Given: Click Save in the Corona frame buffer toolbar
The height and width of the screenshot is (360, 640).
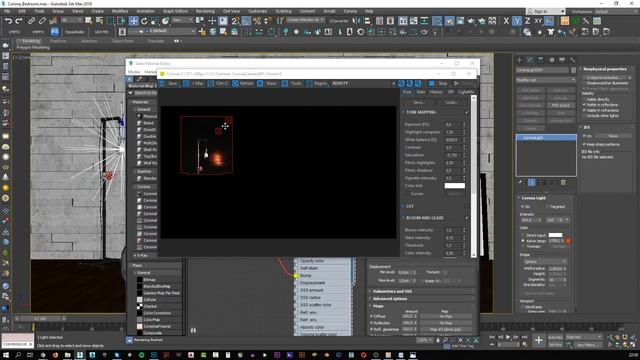Looking at the screenshot, I should [x=169, y=83].
